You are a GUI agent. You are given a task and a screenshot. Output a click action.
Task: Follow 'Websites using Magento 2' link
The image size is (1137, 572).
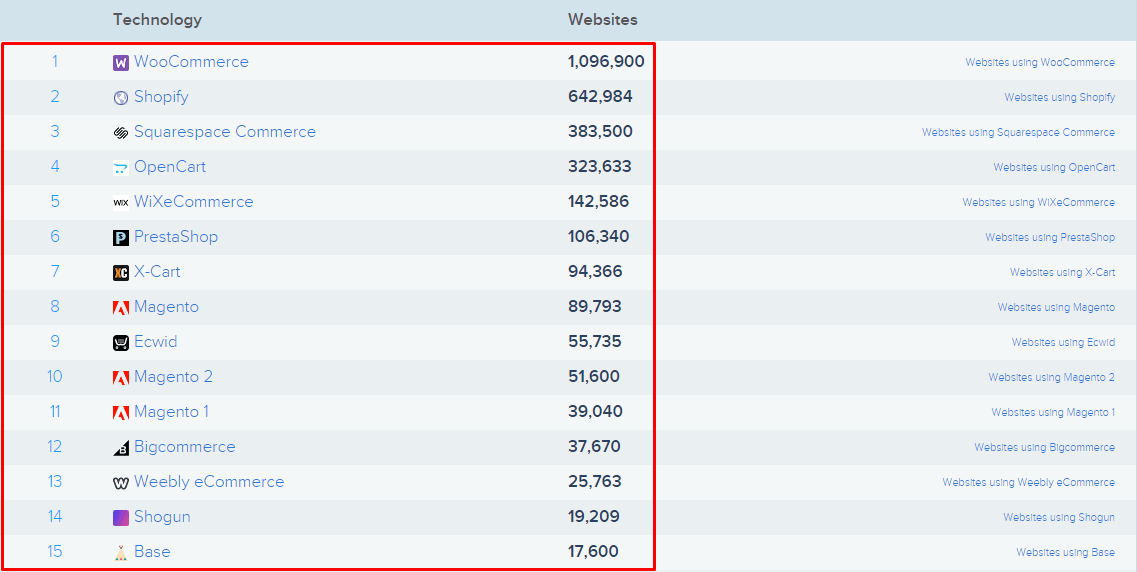click(1051, 377)
